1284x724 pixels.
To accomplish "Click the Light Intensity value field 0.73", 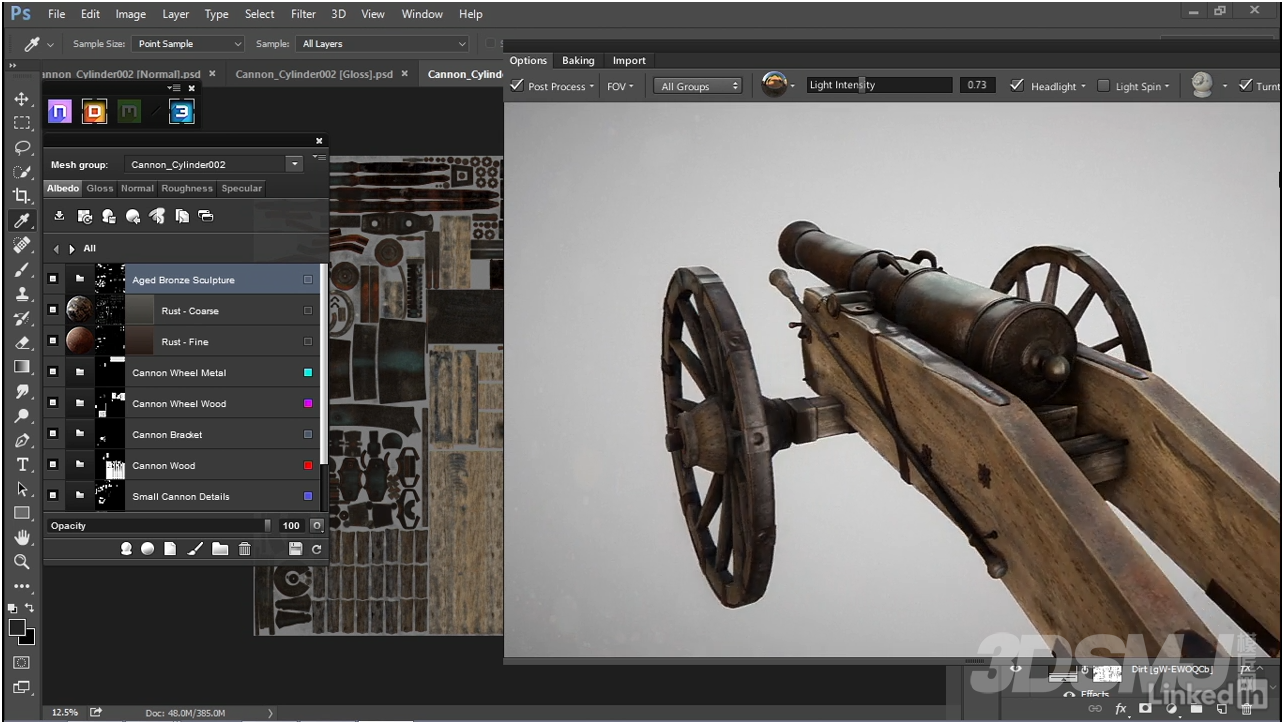I will (977, 86).
